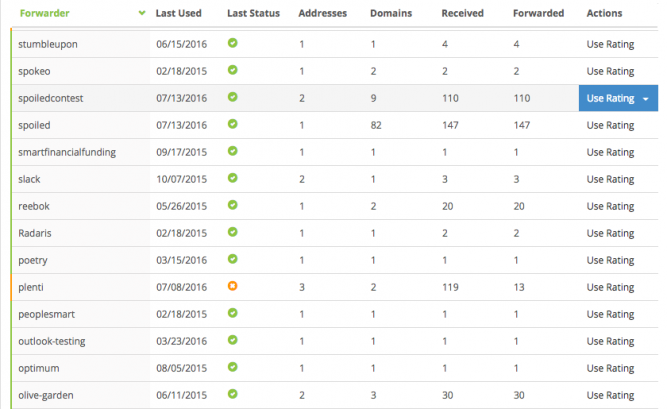667x409 pixels.
Task: Click the 13 forwarded count for plenti
Action: coord(519,287)
